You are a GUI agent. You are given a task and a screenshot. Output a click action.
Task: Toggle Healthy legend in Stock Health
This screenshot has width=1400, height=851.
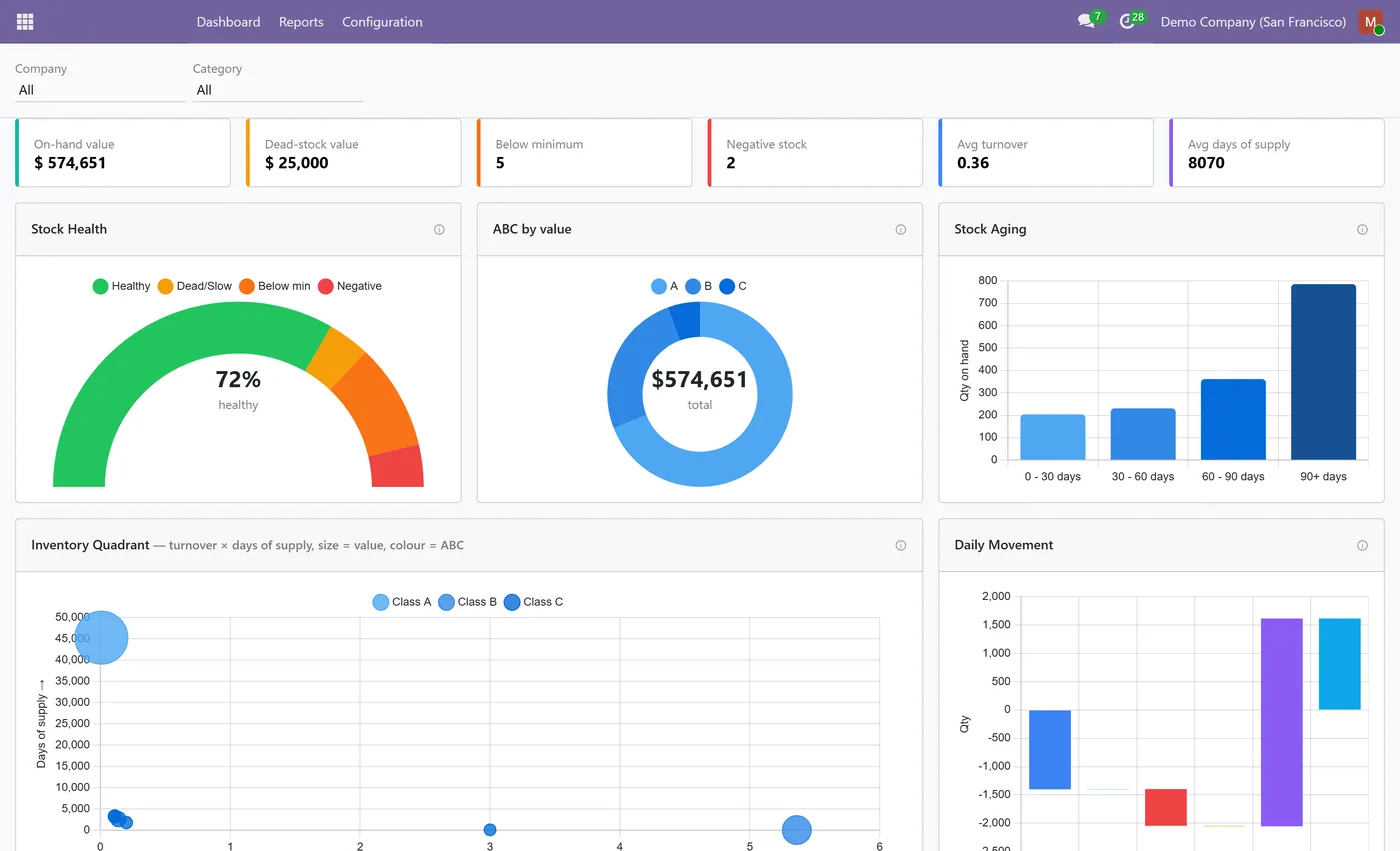121,286
